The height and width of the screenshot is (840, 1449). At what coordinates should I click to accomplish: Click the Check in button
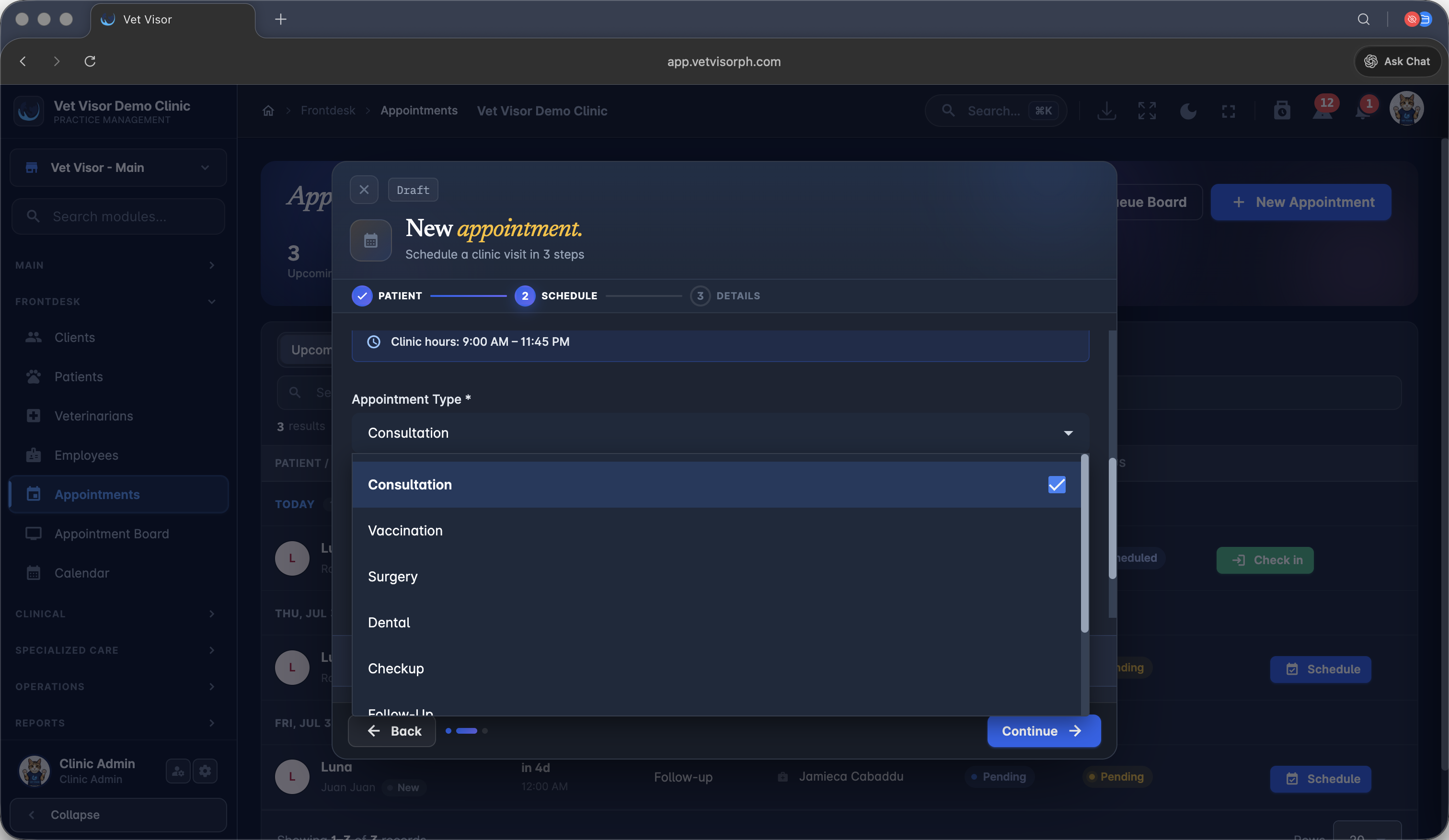point(1265,560)
